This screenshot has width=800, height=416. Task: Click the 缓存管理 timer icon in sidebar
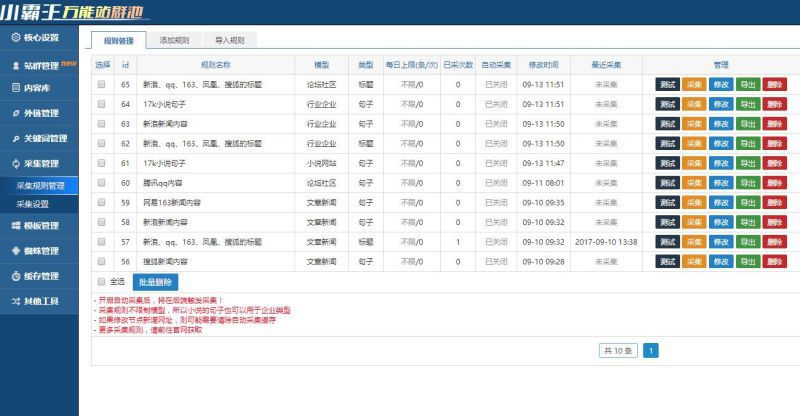pos(16,276)
